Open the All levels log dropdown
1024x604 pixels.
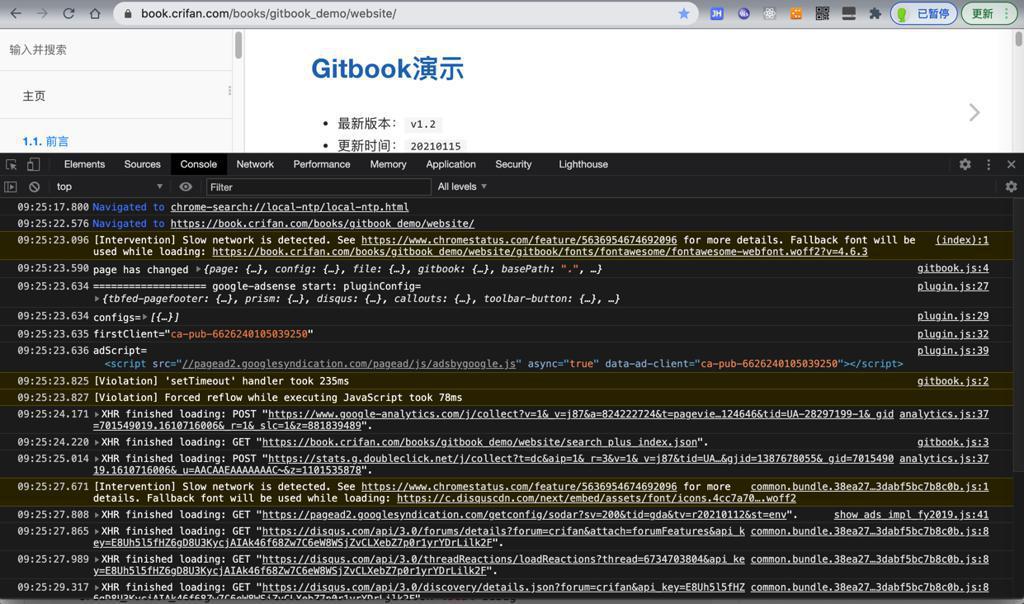coord(462,187)
